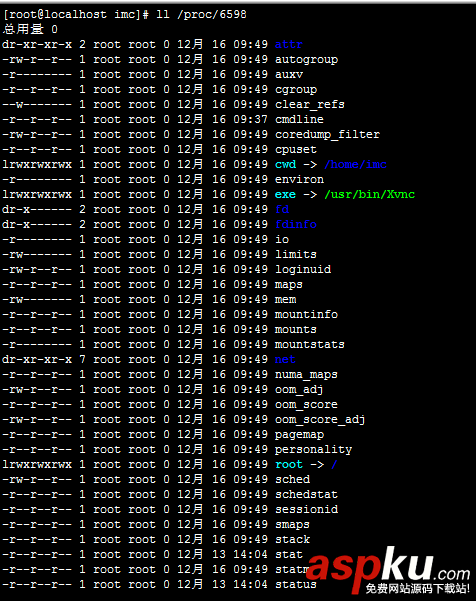Click the 'loginuid' file name

pyautogui.click(x=303, y=269)
